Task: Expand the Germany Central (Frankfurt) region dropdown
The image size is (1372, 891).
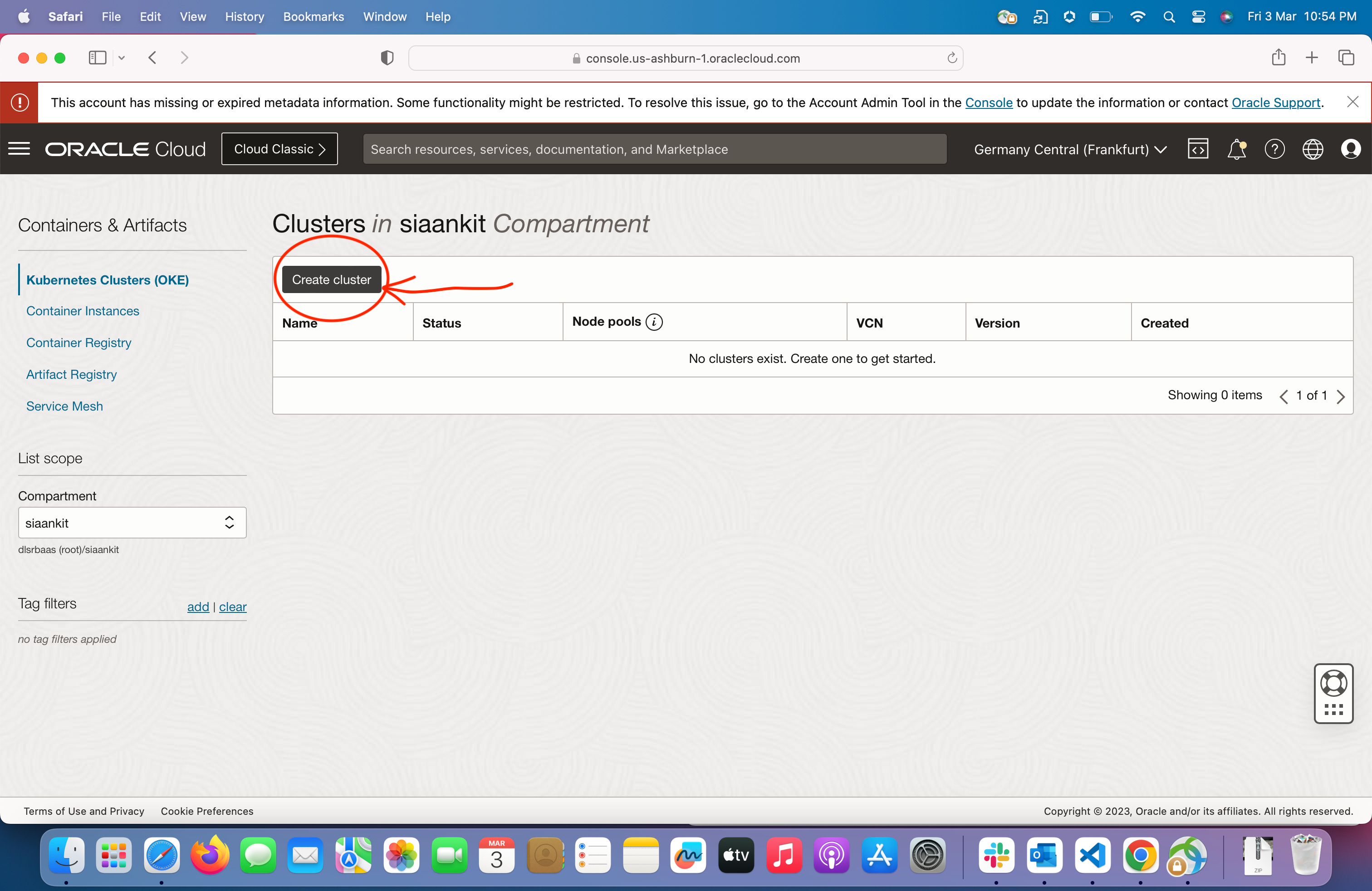Action: (x=1070, y=149)
